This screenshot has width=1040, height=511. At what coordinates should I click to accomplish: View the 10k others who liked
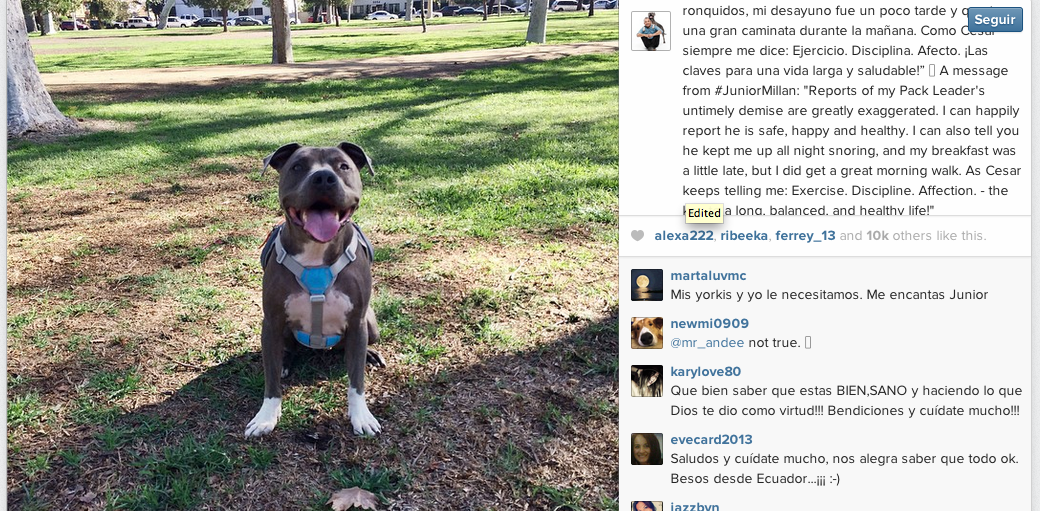click(878, 236)
